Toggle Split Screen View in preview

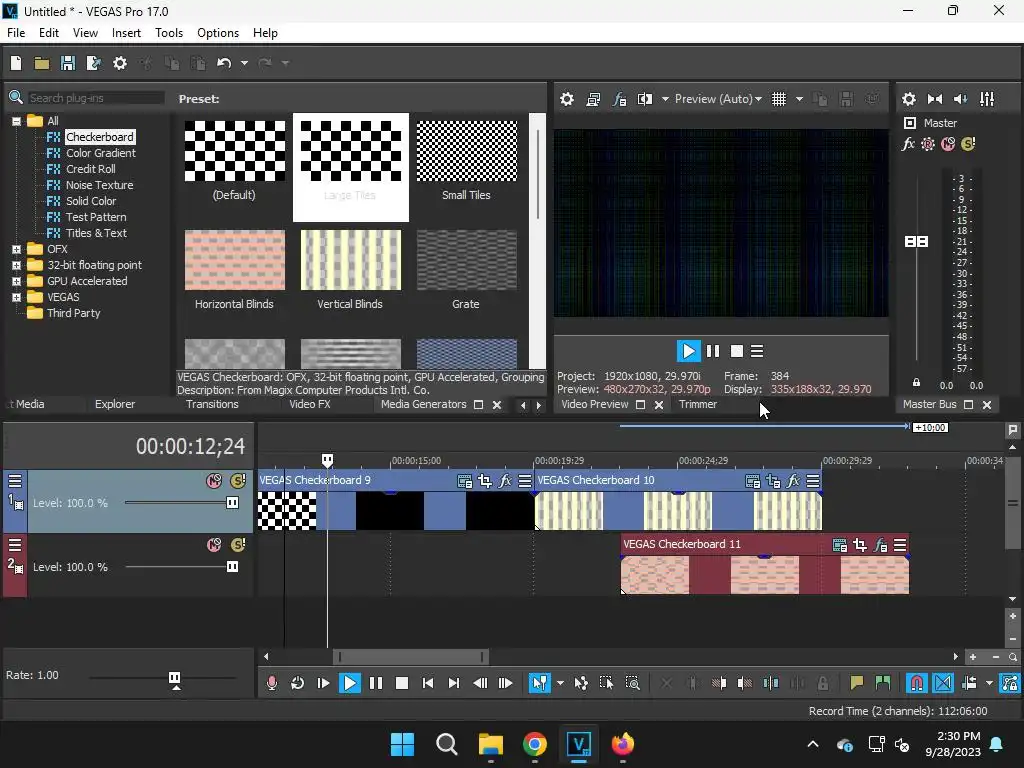pos(645,99)
